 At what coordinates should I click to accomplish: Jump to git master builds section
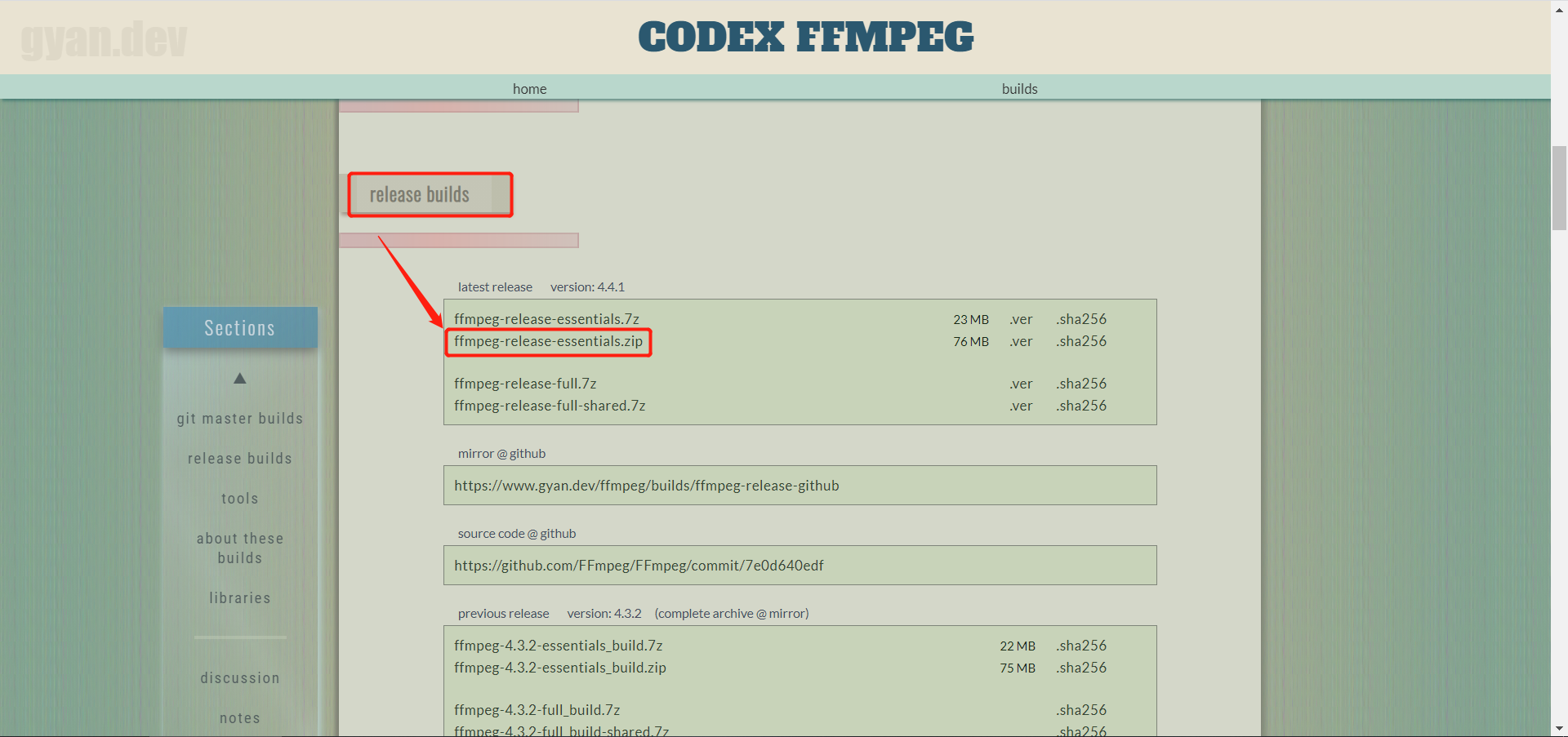pyautogui.click(x=240, y=419)
